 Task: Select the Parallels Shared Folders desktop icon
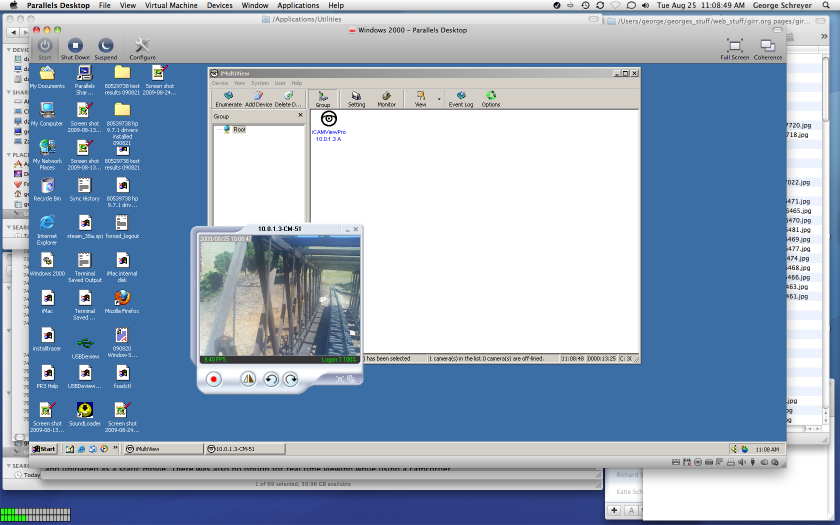coord(85,79)
